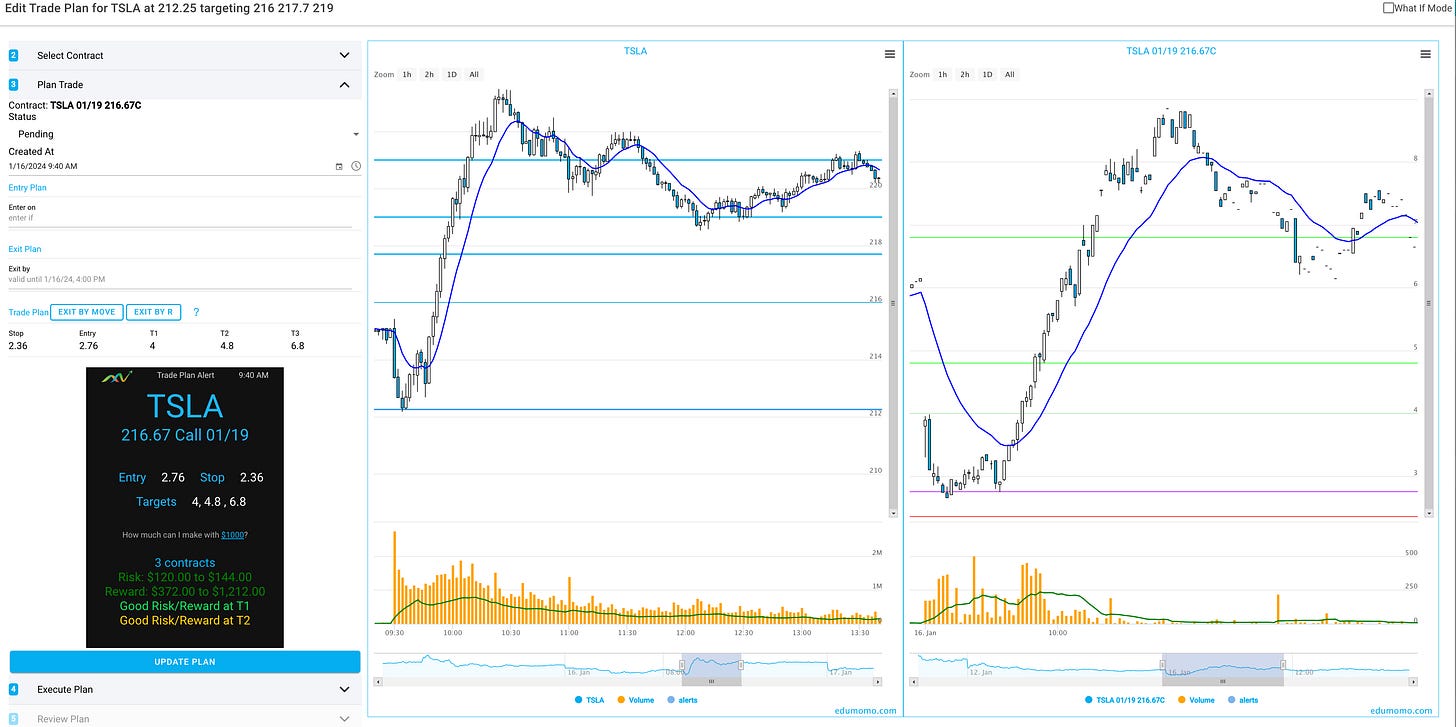Image resolution: width=1456 pixels, height=727 pixels.
Task: Toggle alerts series in right chart legend
Action: point(1242,700)
